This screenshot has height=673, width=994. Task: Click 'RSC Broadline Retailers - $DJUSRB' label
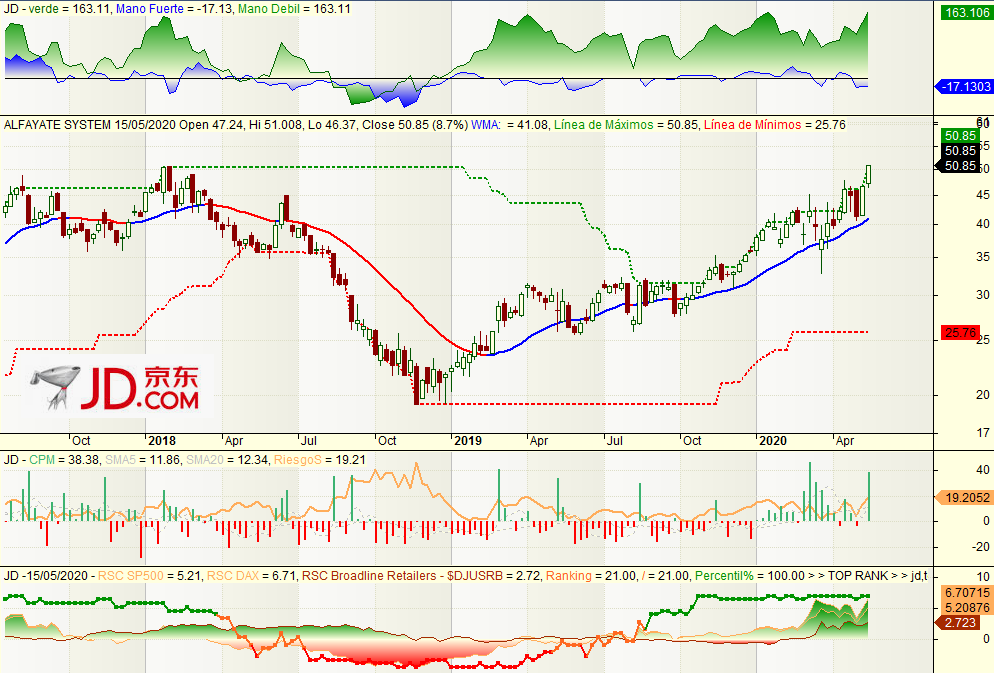[402, 575]
